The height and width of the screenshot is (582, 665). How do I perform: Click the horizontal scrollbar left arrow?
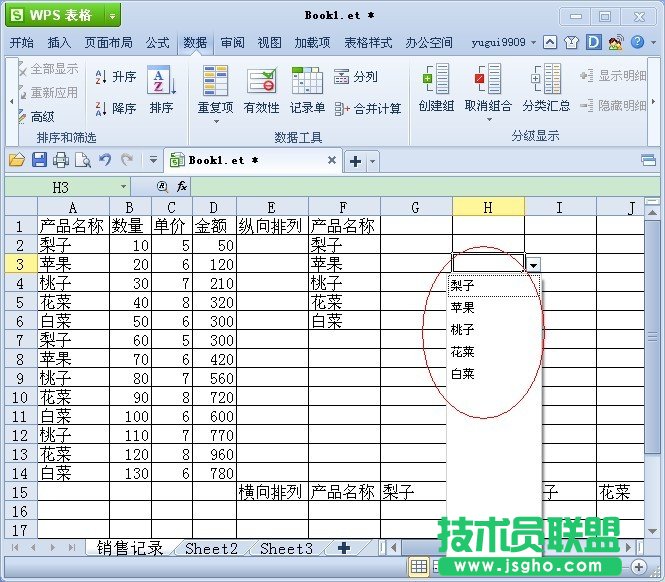pyautogui.click(x=394, y=547)
